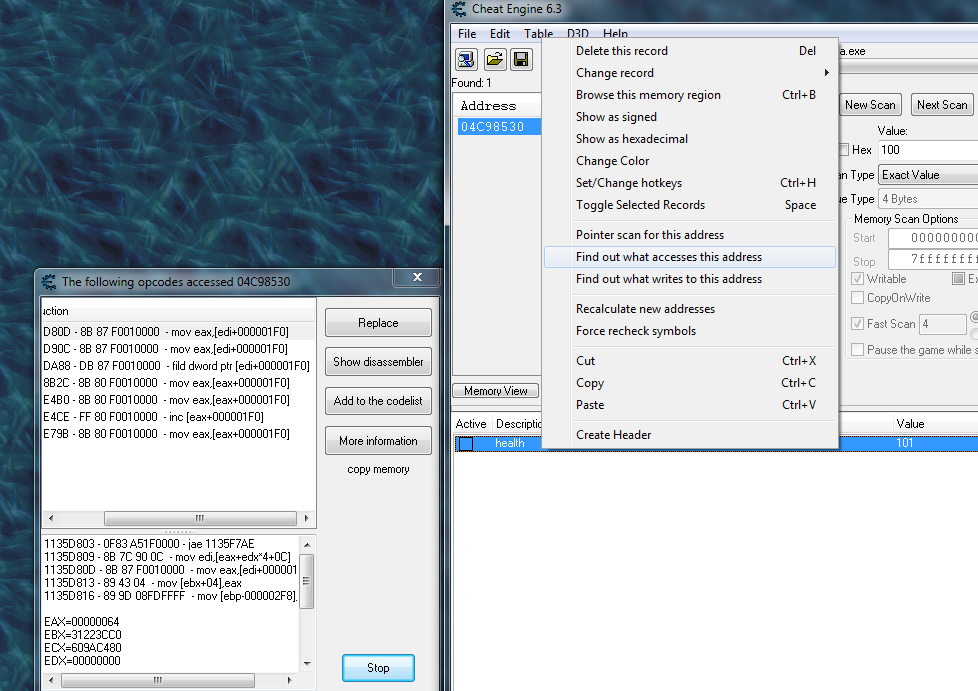Choose Change Color menu entry
This screenshot has width=978, height=691.
690,161
